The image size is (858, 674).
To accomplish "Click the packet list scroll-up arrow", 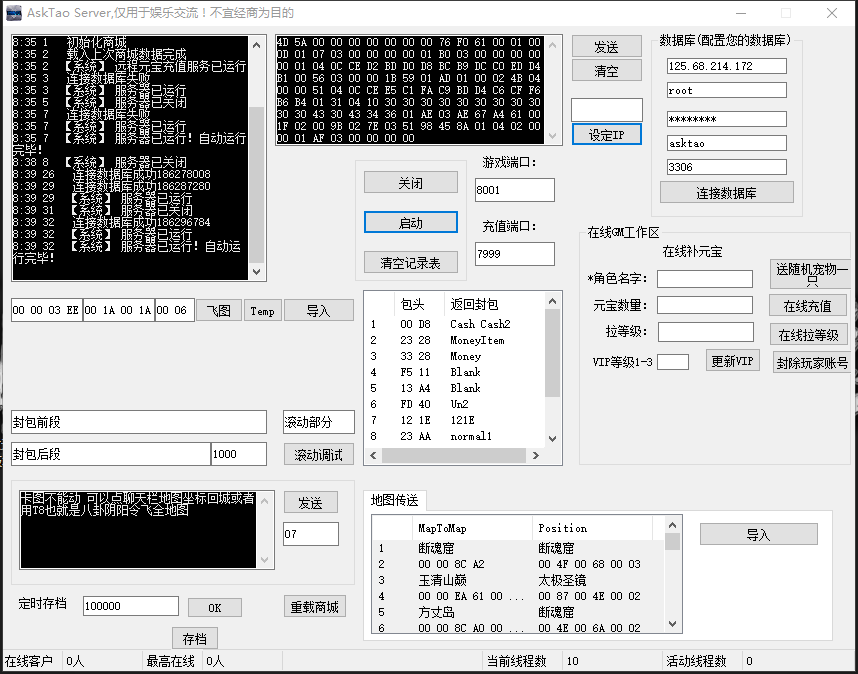I will coord(553,301).
